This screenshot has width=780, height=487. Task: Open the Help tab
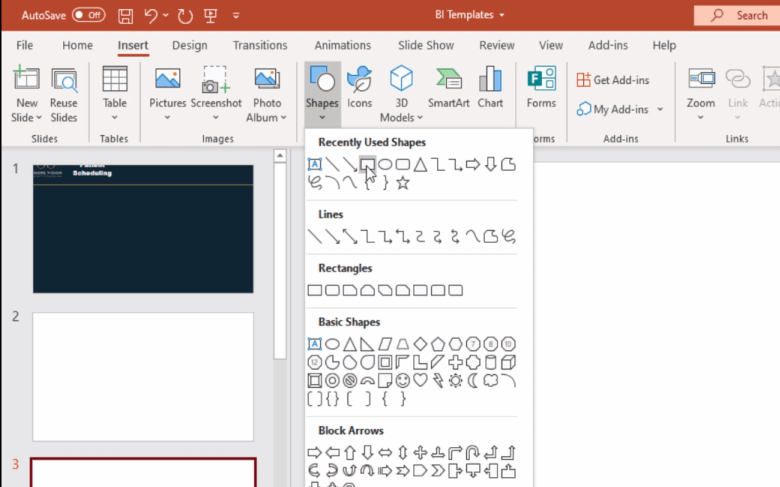tap(664, 45)
